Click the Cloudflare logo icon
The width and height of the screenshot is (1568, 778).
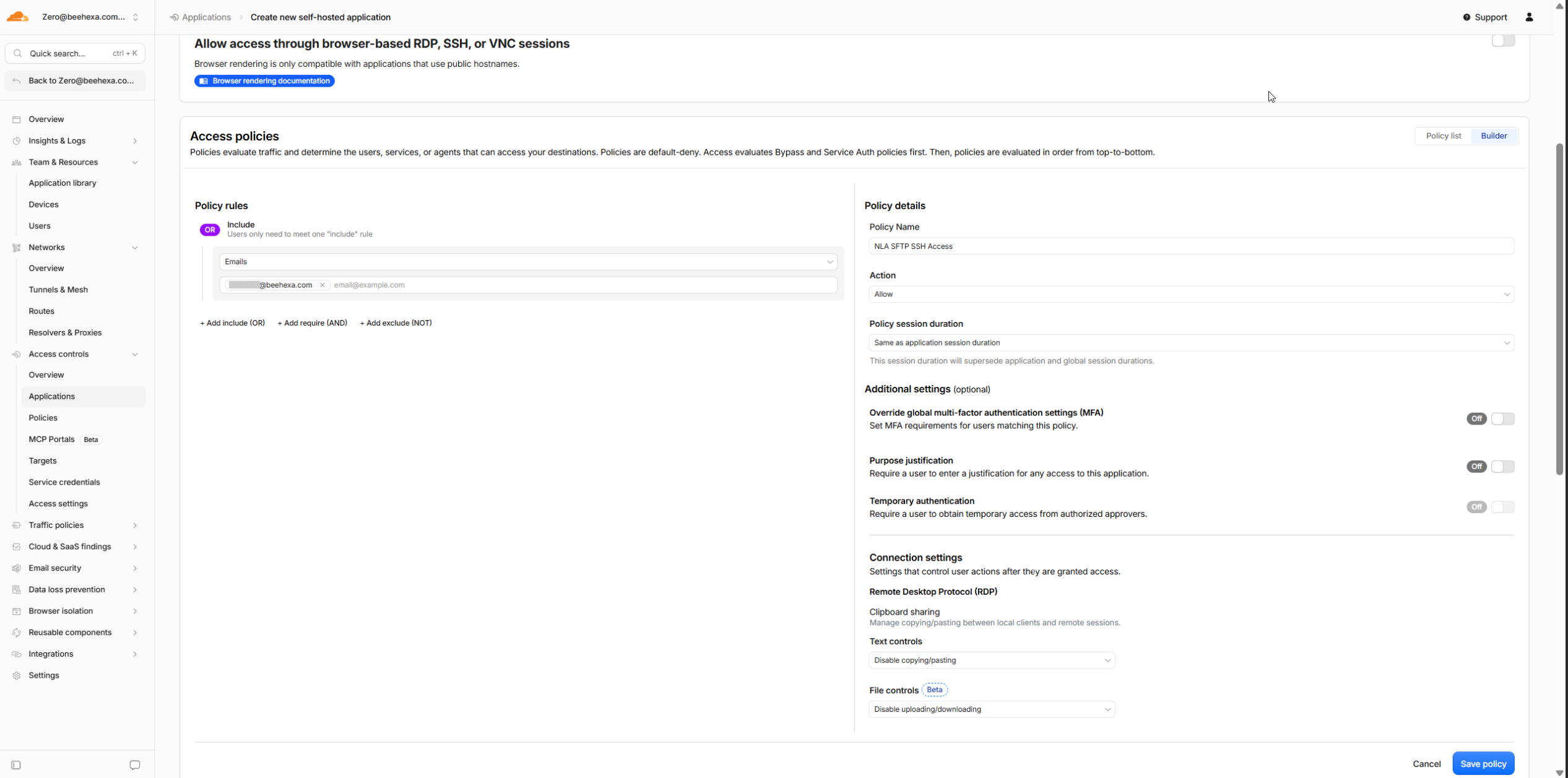pos(18,17)
